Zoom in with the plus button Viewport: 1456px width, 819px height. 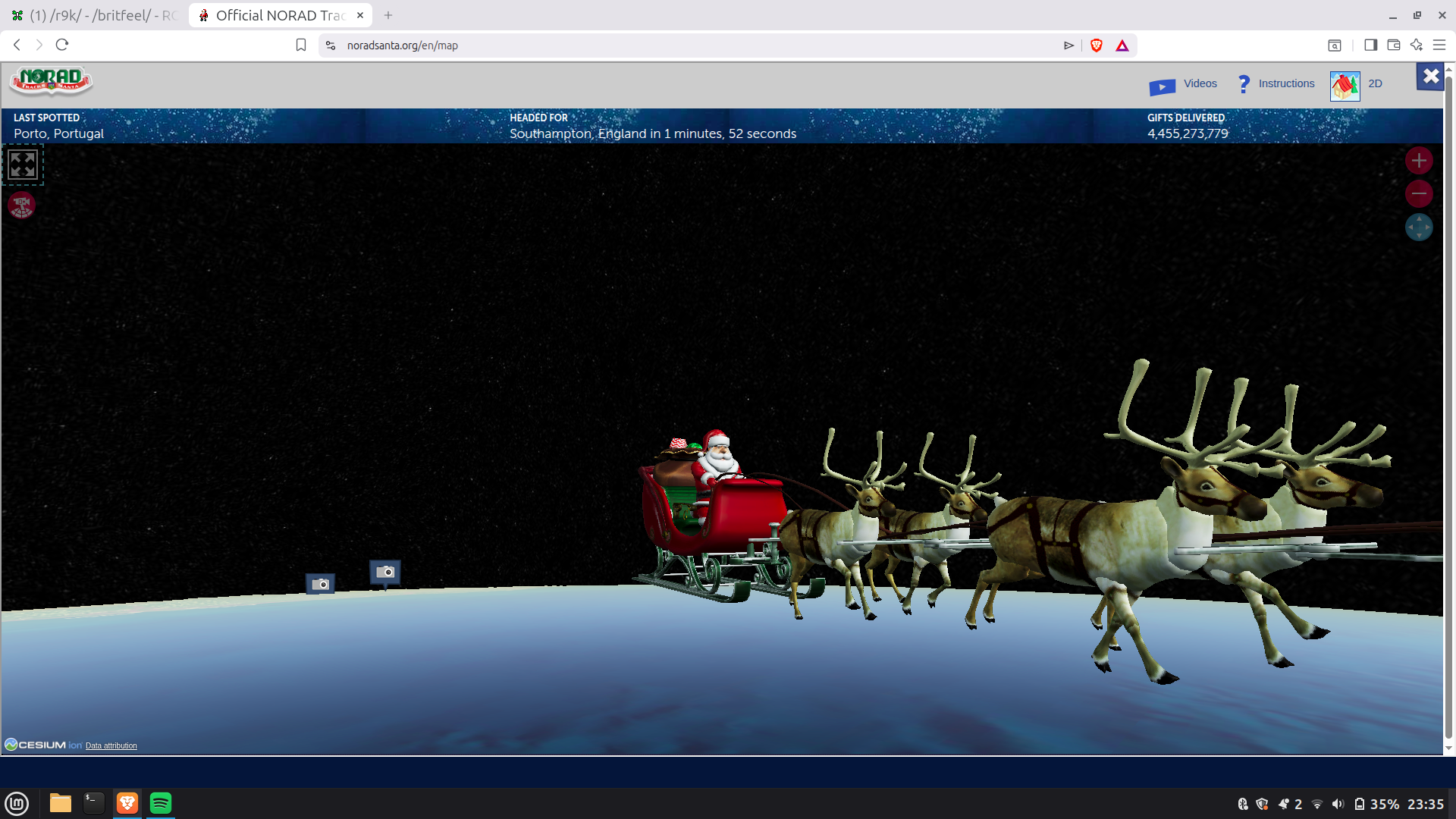tap(1419, 161)
